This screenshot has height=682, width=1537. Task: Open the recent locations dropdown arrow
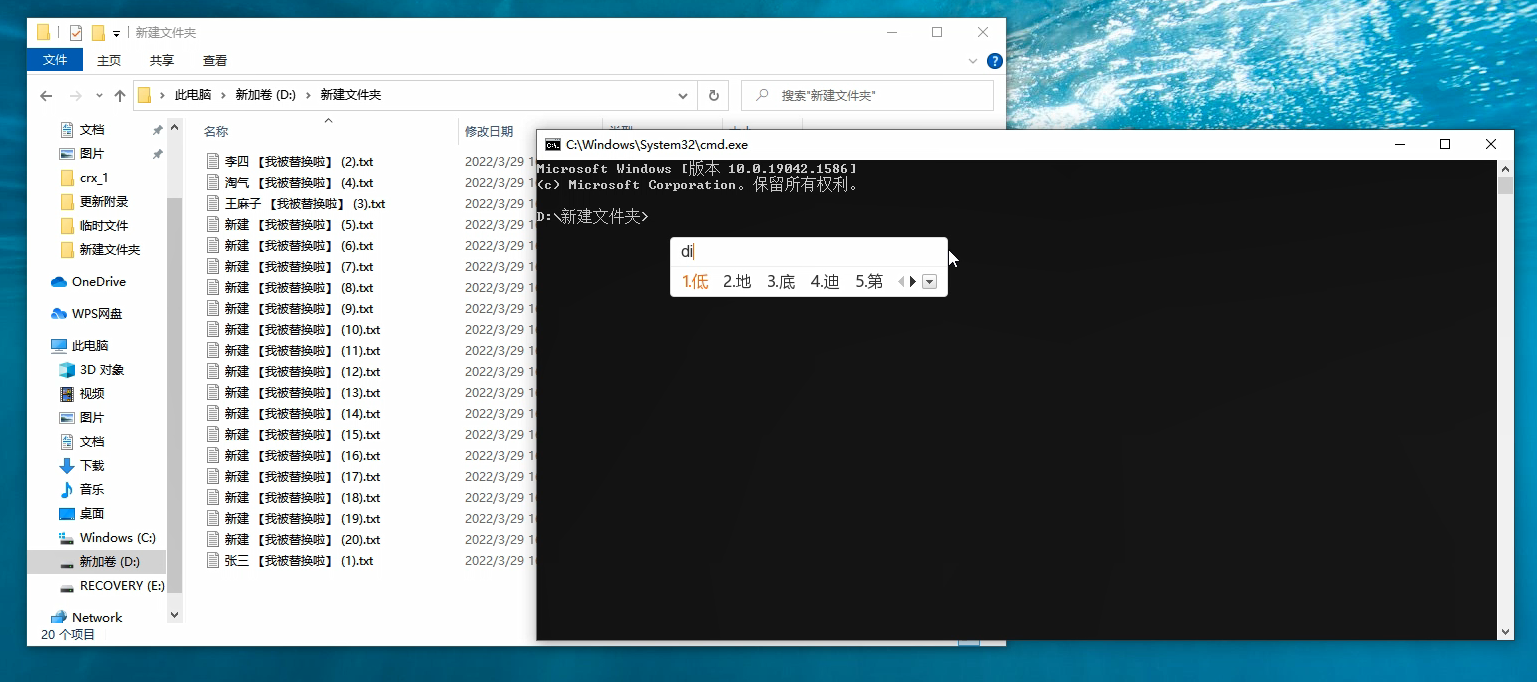pos(99,96)
